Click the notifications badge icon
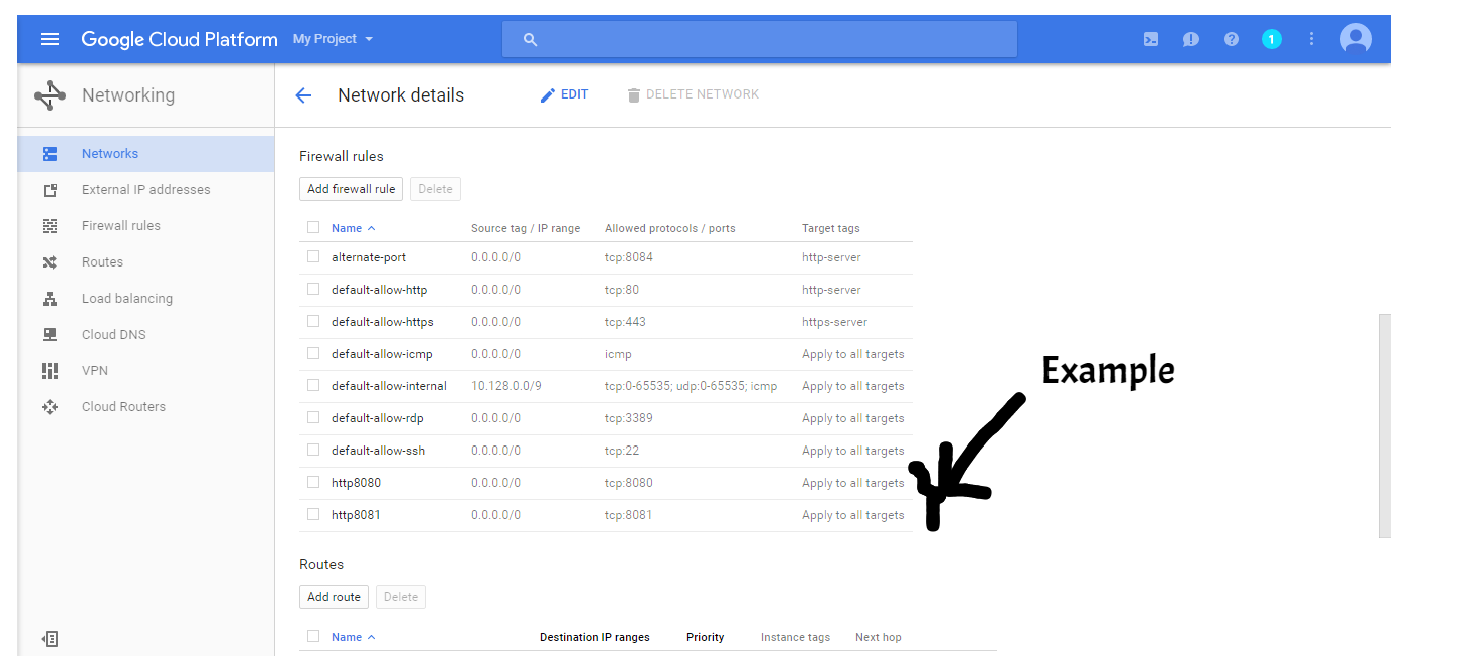The height and width of the screenshot is (672, 1462). [1271, 39]
